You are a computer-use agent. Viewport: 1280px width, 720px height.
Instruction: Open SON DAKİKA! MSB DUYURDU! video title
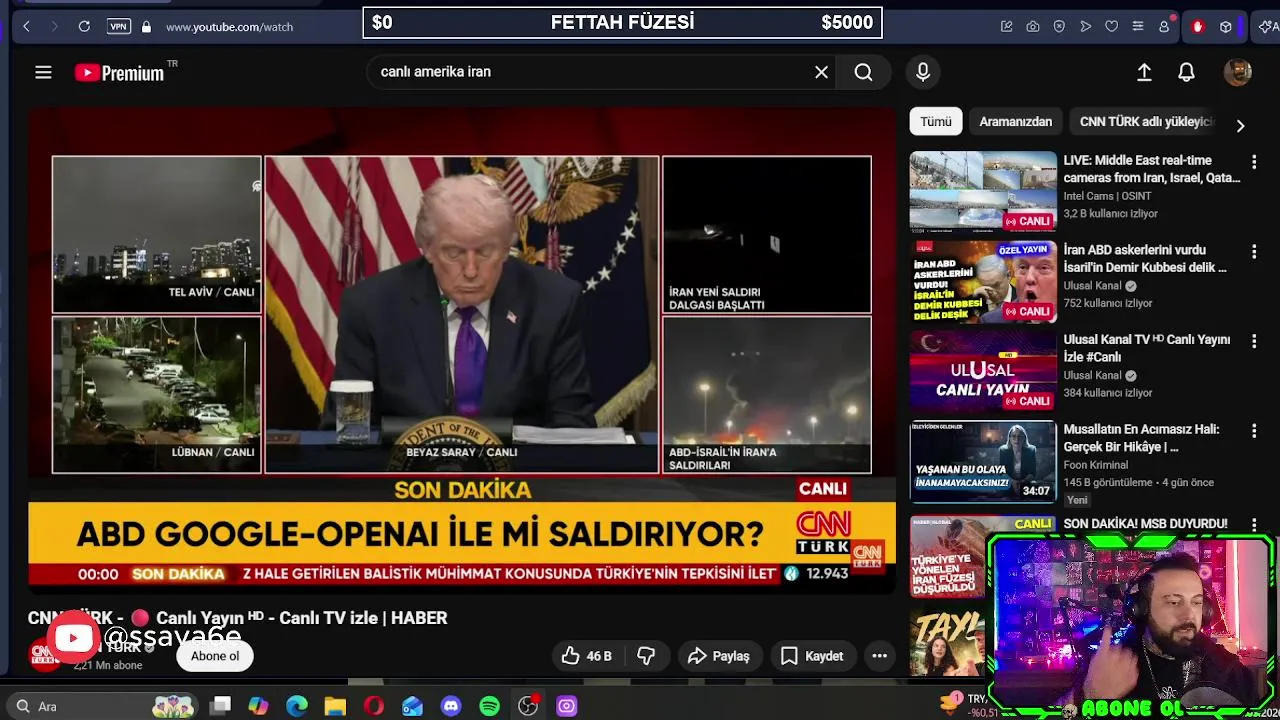click(x=1145, y=524)
